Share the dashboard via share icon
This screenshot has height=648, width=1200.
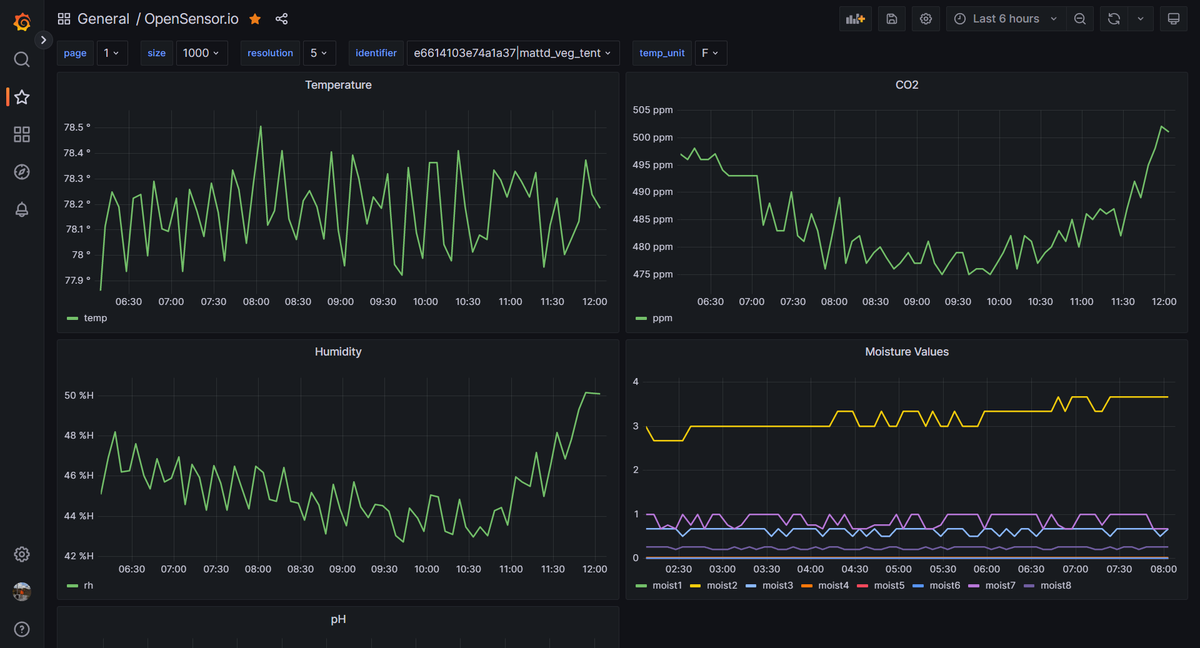[x=282, y=19]
